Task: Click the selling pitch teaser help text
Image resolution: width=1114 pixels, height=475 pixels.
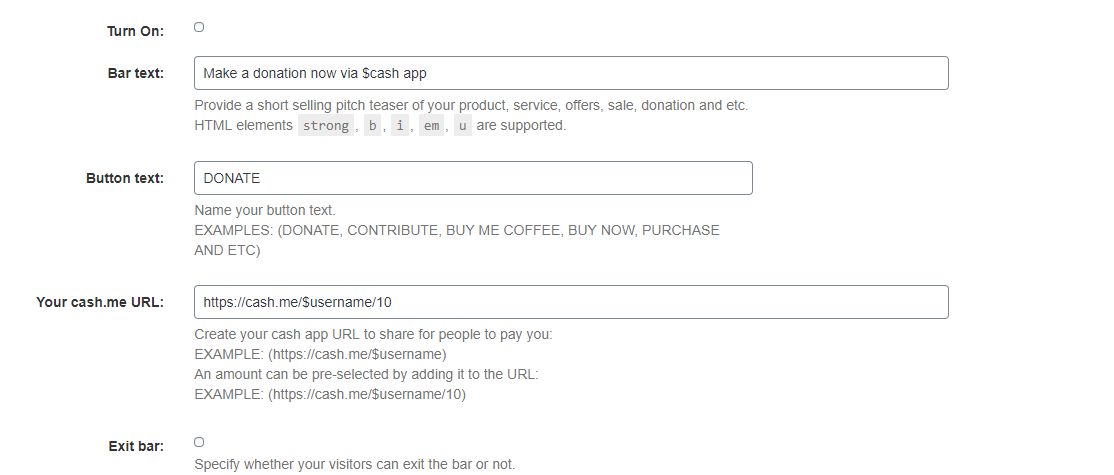Action: (x=470, y=105)
